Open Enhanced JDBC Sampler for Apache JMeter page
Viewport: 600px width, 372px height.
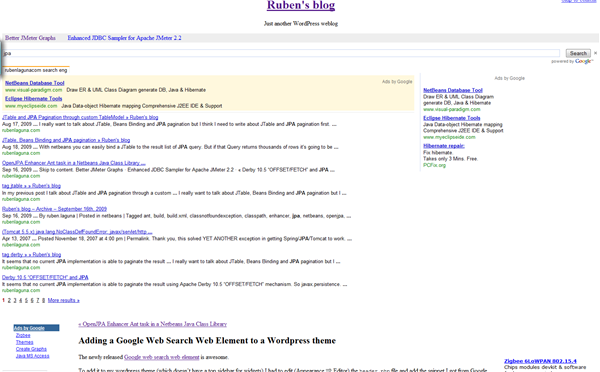[x=124, y=38]
